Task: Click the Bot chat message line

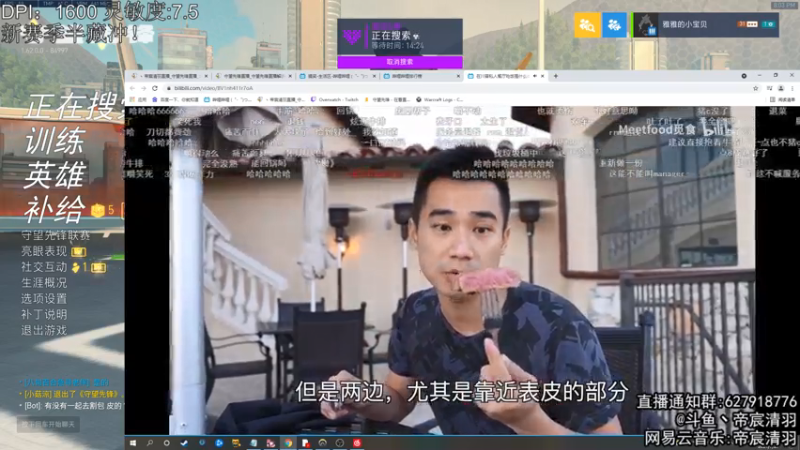Action: pos(71,406)
